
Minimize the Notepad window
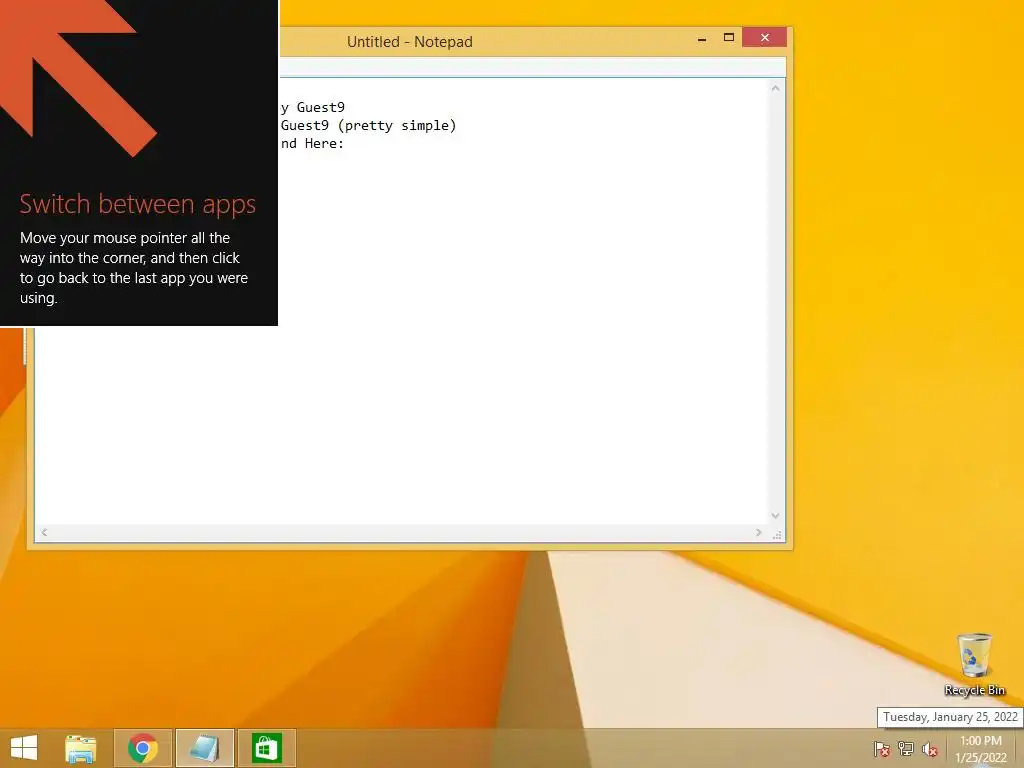pos(702,39)
